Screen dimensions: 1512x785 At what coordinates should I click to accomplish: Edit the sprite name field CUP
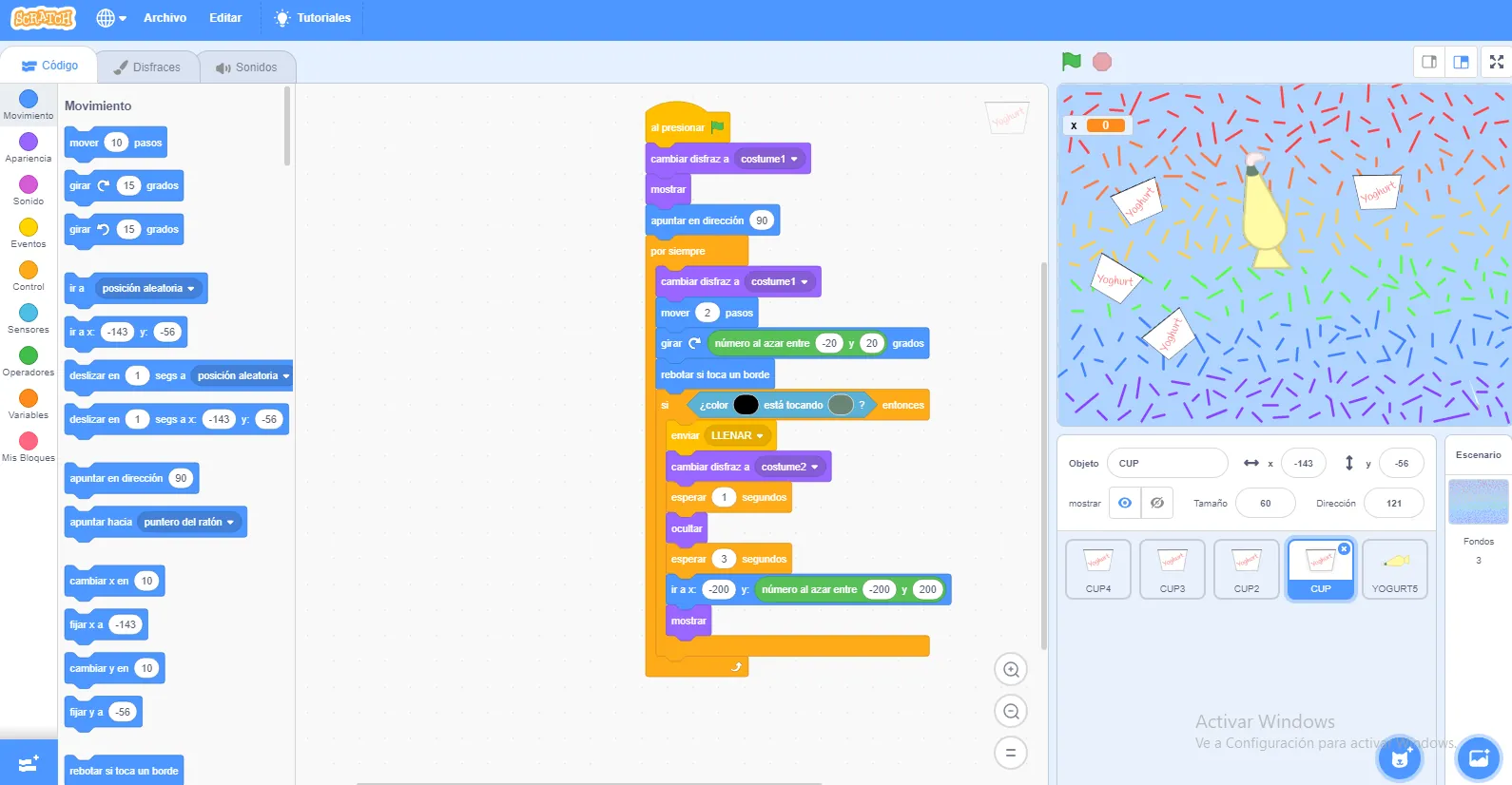(1168, 463)
